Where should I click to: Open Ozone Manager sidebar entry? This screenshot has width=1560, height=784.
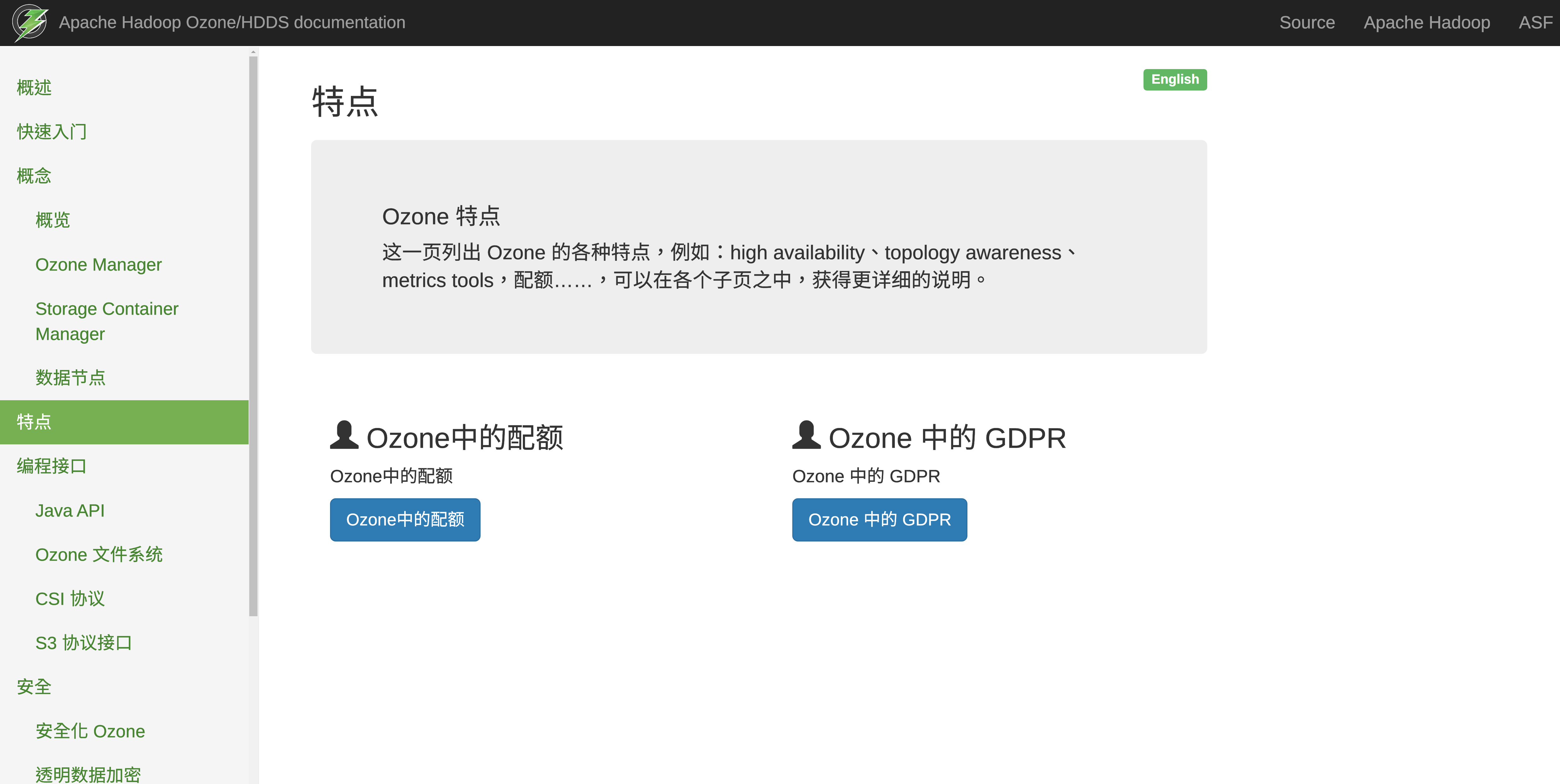(98, 265)
